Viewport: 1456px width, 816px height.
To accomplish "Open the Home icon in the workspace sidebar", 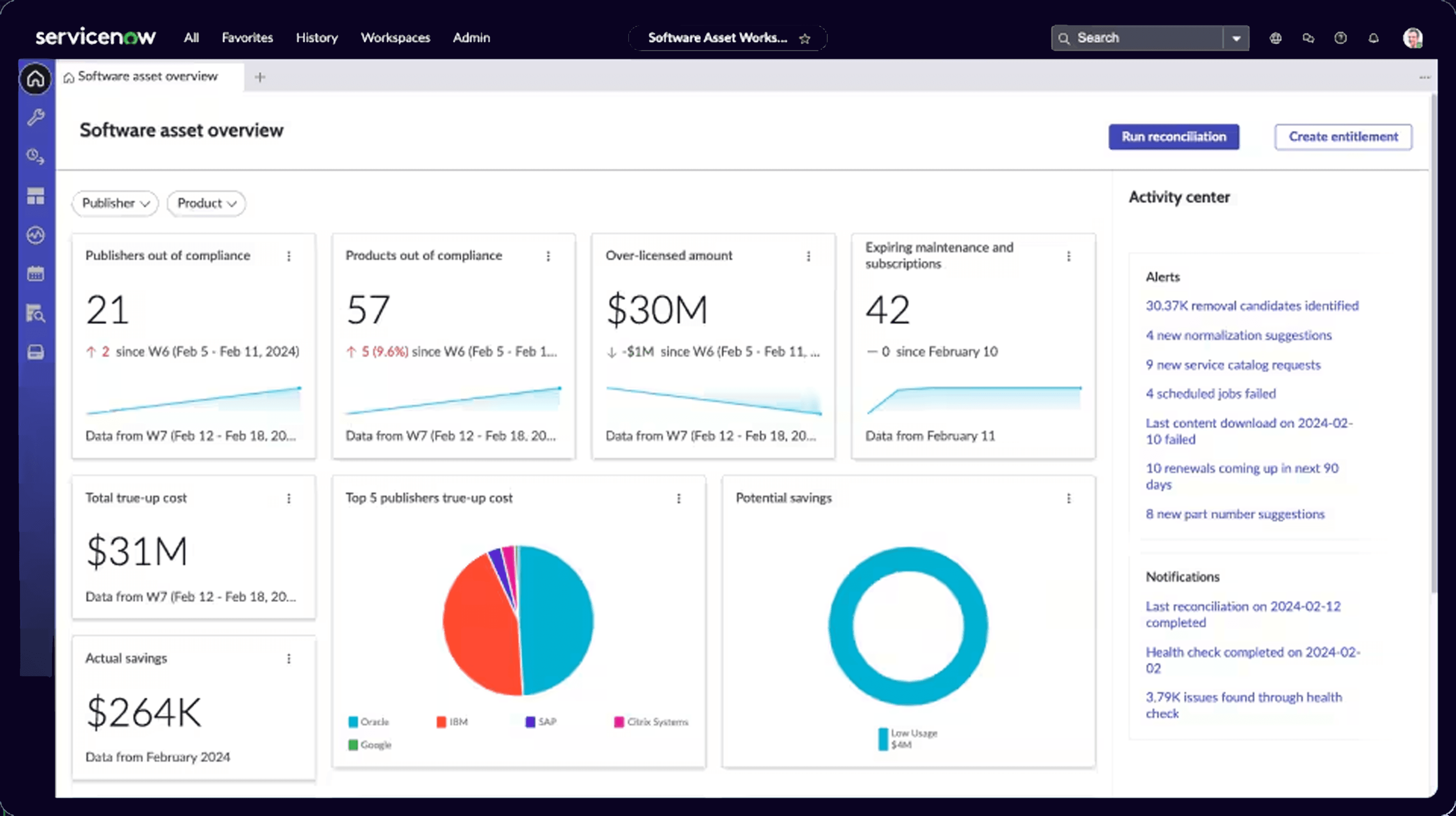I will [35, 79].
